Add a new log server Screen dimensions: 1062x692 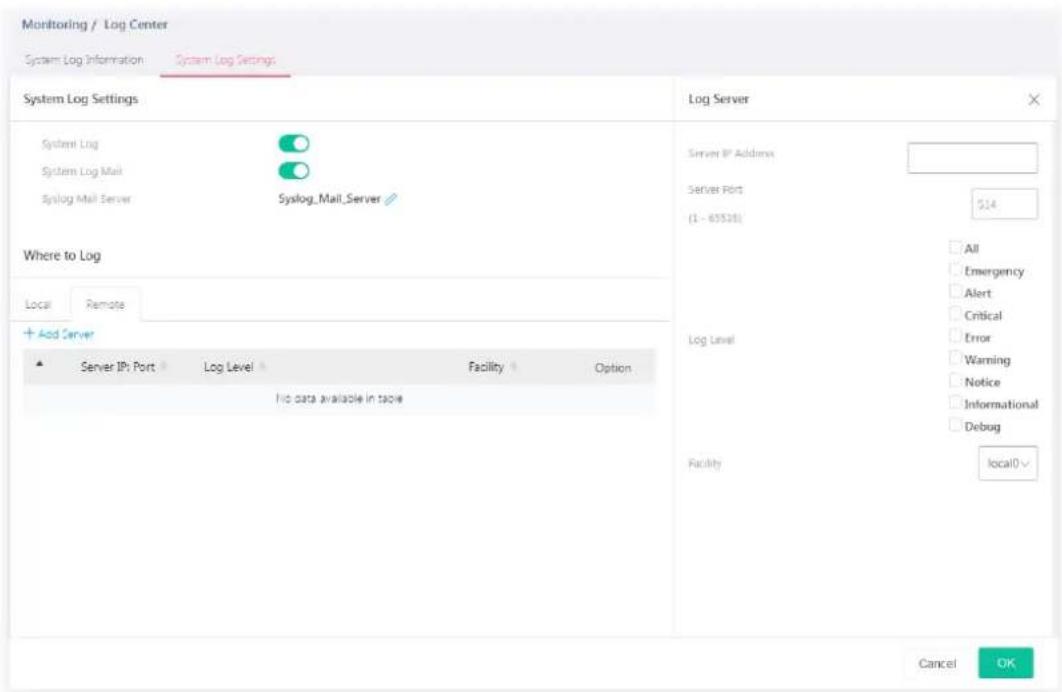[x=60, y=334]
